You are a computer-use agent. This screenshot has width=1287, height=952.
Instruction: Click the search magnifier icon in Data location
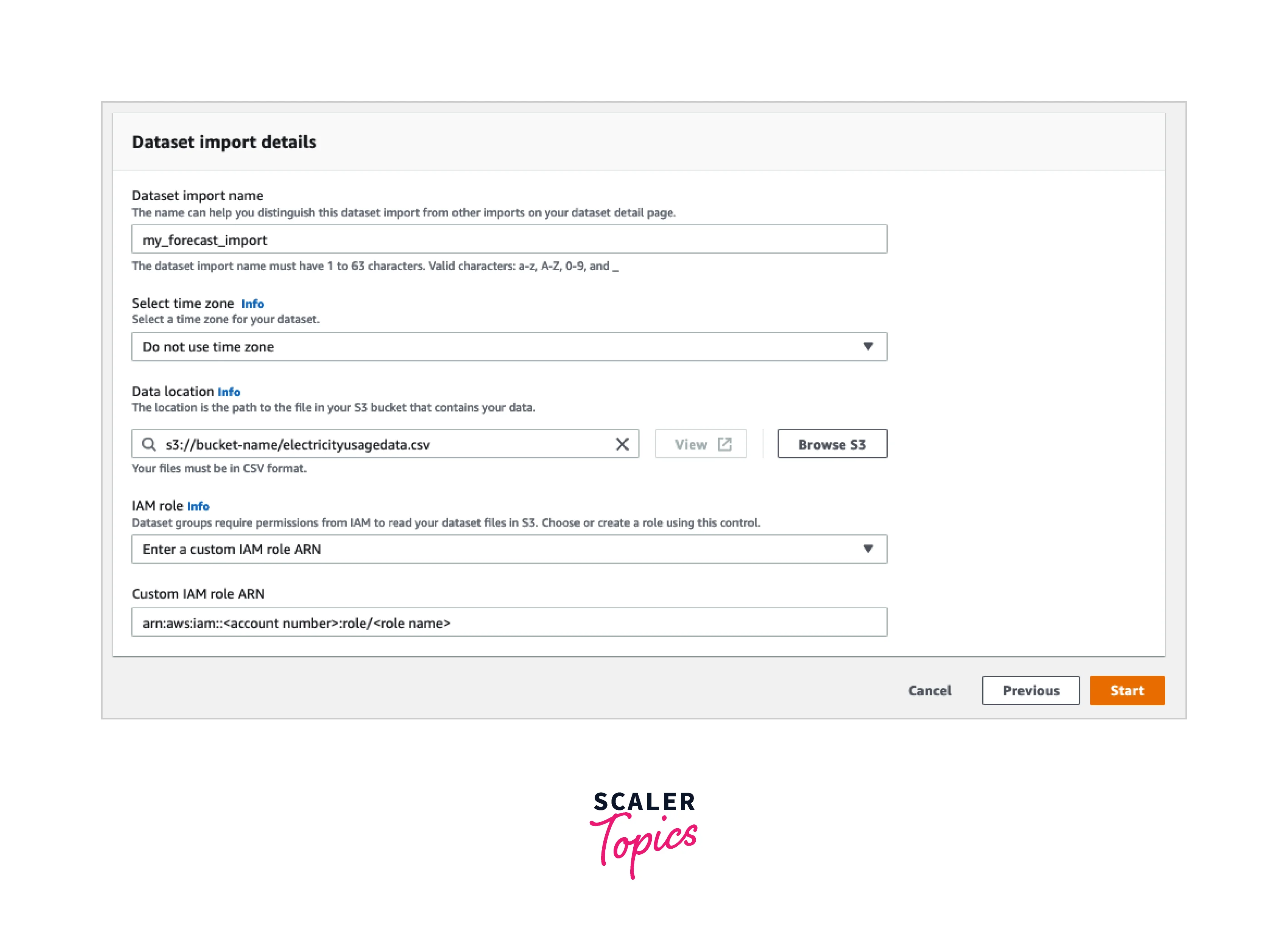(x=149, y=444)
